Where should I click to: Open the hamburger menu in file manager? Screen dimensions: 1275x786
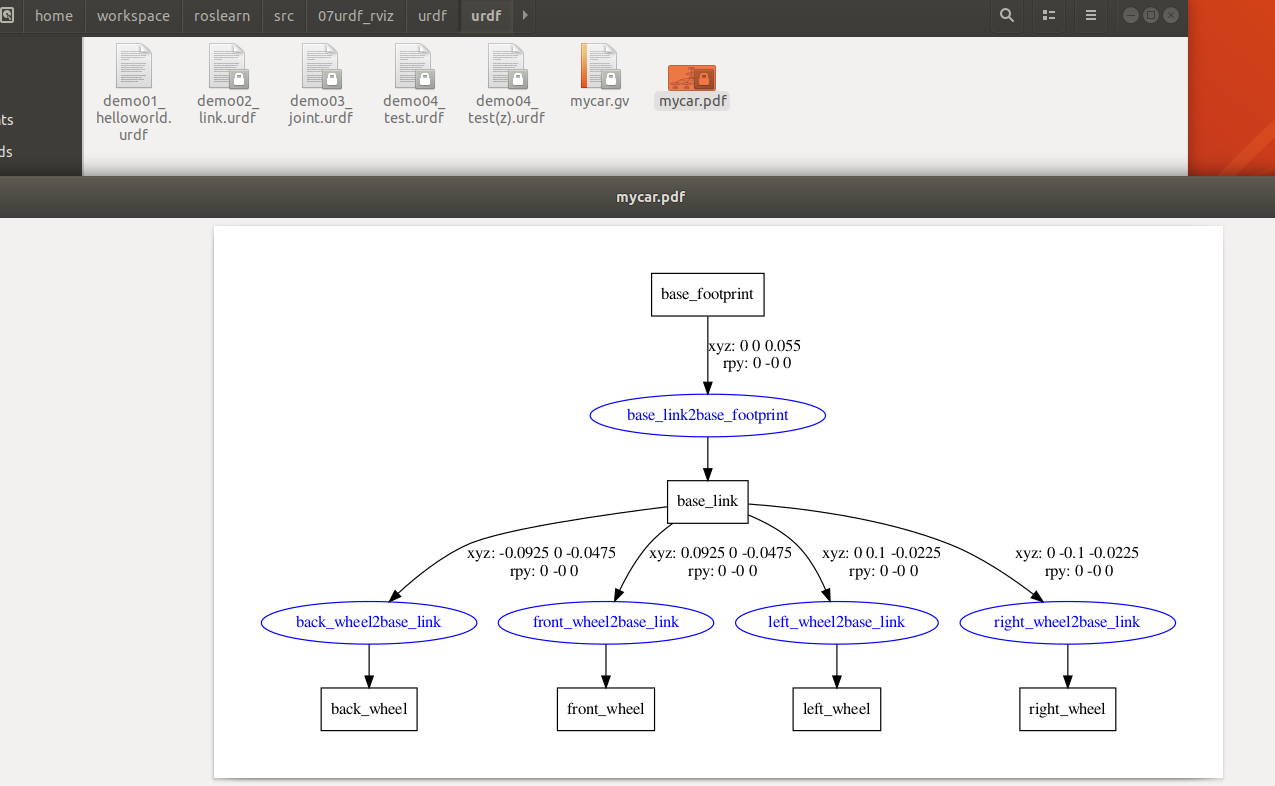click(1091, 16)
